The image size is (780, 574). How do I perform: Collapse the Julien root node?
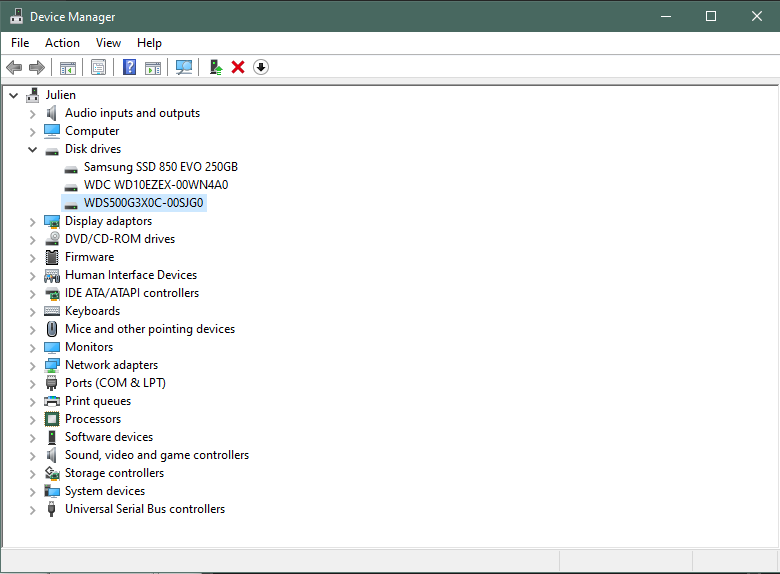point(13,95)
